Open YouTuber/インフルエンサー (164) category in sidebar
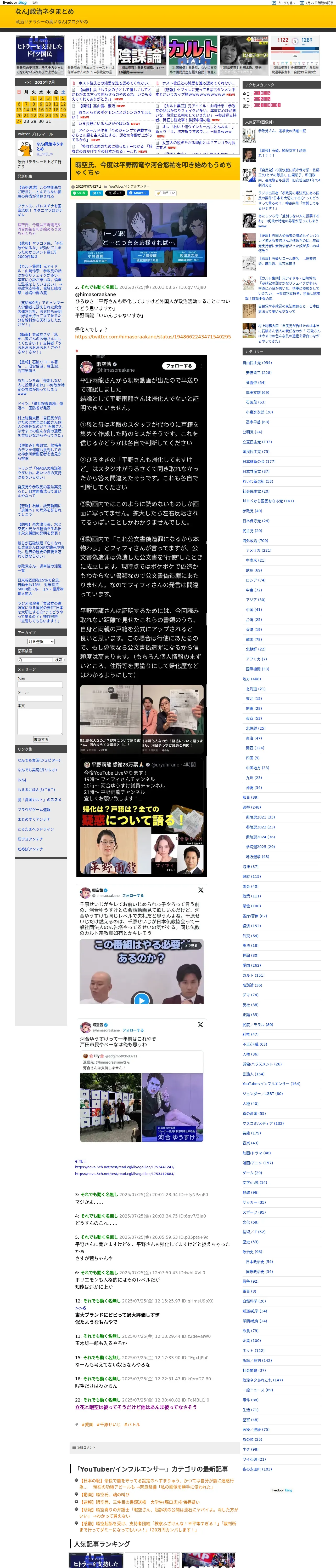This screenshot has height=1568, width=336. pyautogui.click(x=271, y=1083)
